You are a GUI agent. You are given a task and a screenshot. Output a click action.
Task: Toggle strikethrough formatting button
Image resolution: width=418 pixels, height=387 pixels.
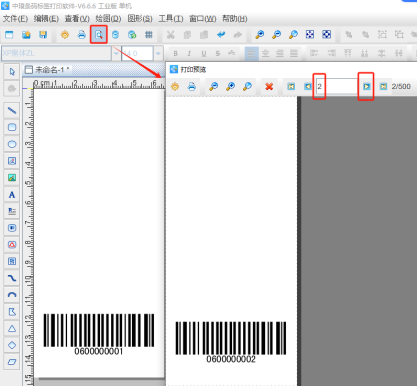coord(218,53)
